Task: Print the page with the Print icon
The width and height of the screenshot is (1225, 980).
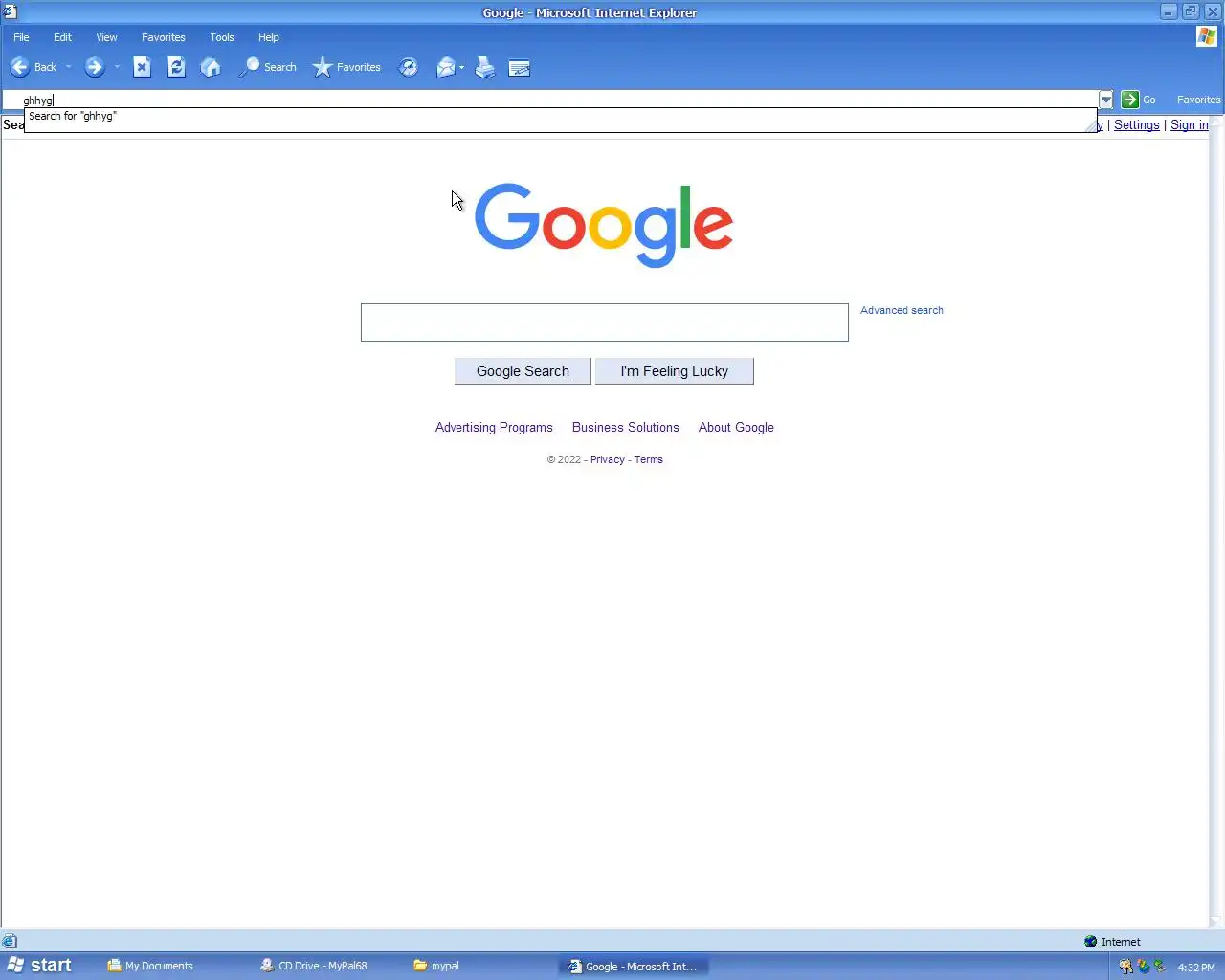Action: coord(485,67)
